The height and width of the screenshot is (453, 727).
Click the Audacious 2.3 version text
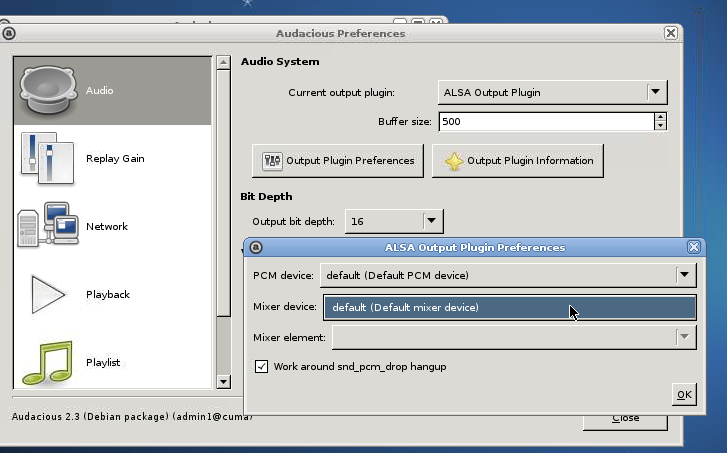pos(132,416)
